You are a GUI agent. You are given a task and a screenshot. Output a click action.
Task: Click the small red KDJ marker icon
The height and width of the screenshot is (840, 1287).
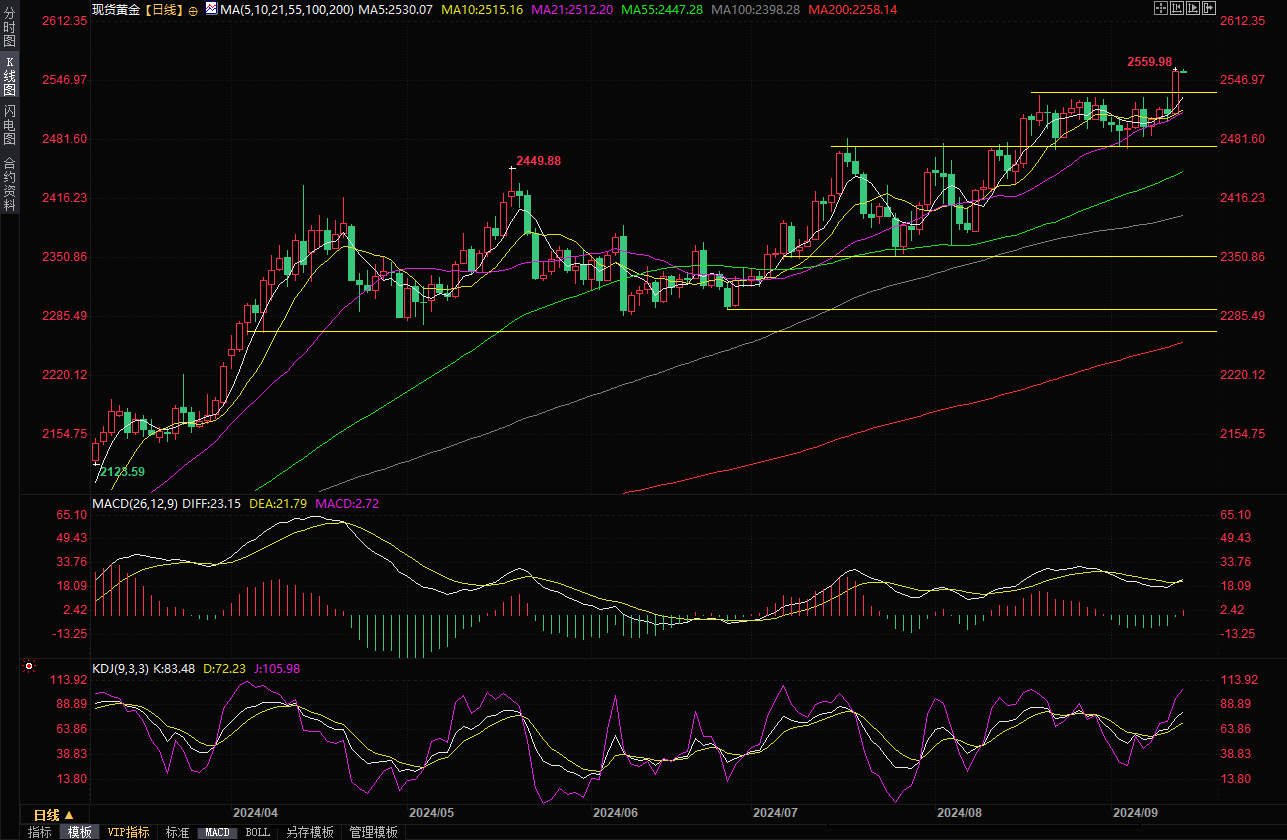pos(29,666)
